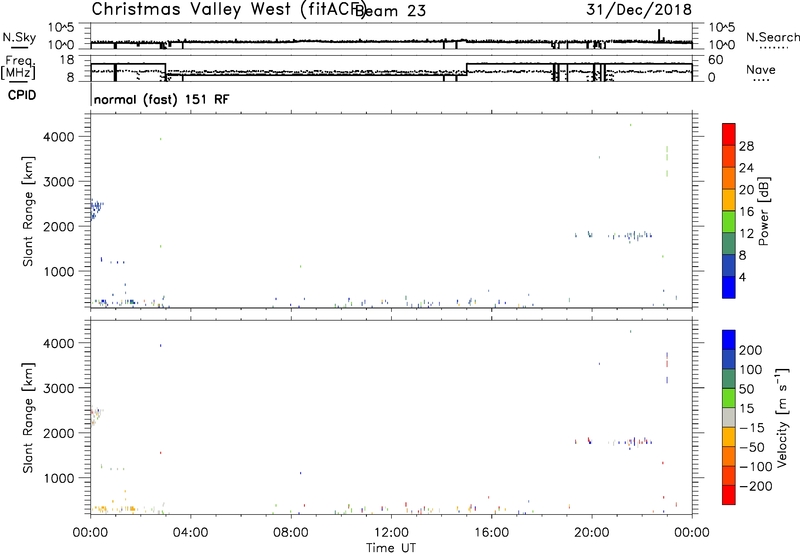Click the 'Slant Range [km]' label of the velocity panel
The height and width of the screenshot is (554, 800).
tap(28, 417)
